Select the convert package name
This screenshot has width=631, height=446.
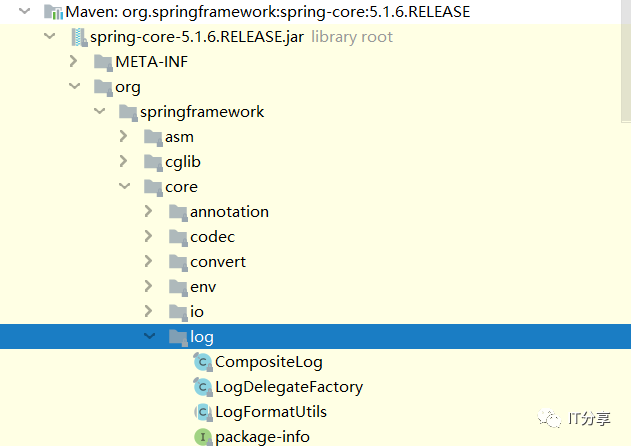pyautogui.click(x=218, y=262)
